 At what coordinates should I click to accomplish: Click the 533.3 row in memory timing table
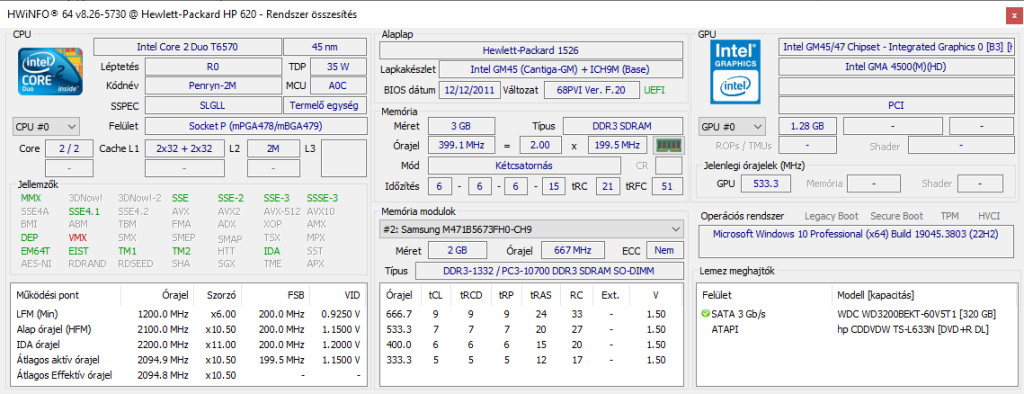[x=532, y=329]
